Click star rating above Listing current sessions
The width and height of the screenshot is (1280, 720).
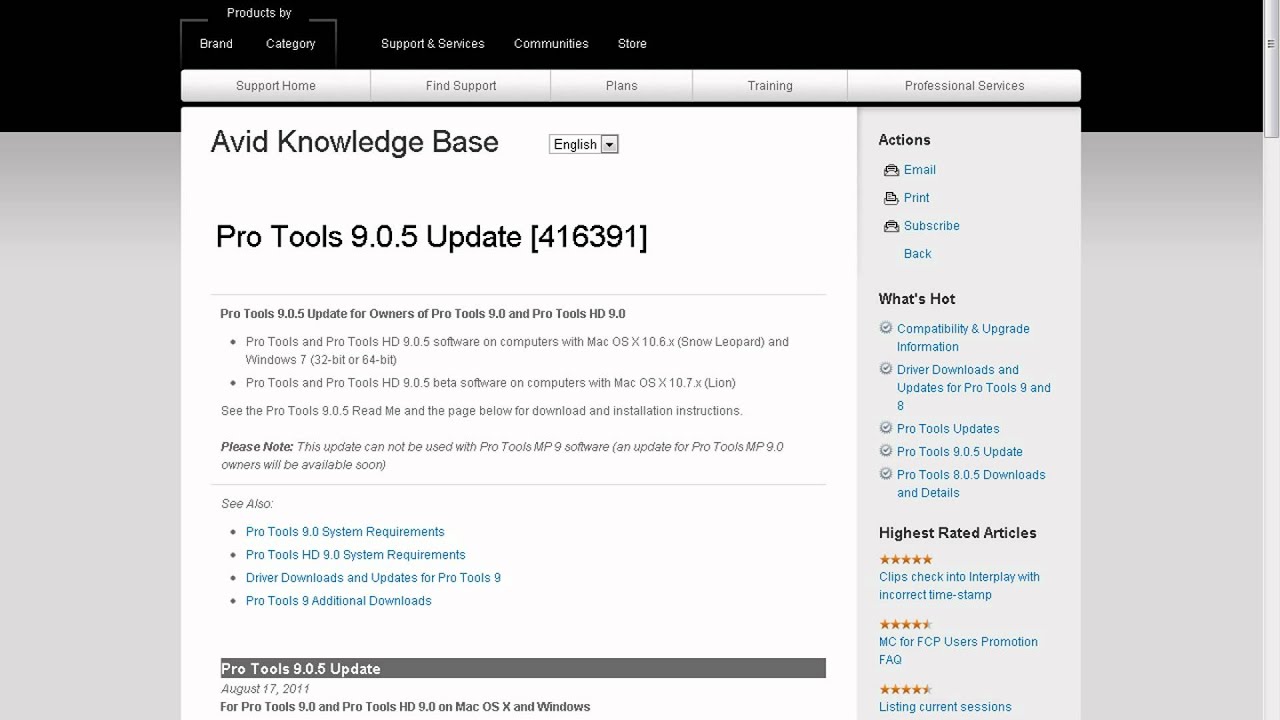point(906,689)
